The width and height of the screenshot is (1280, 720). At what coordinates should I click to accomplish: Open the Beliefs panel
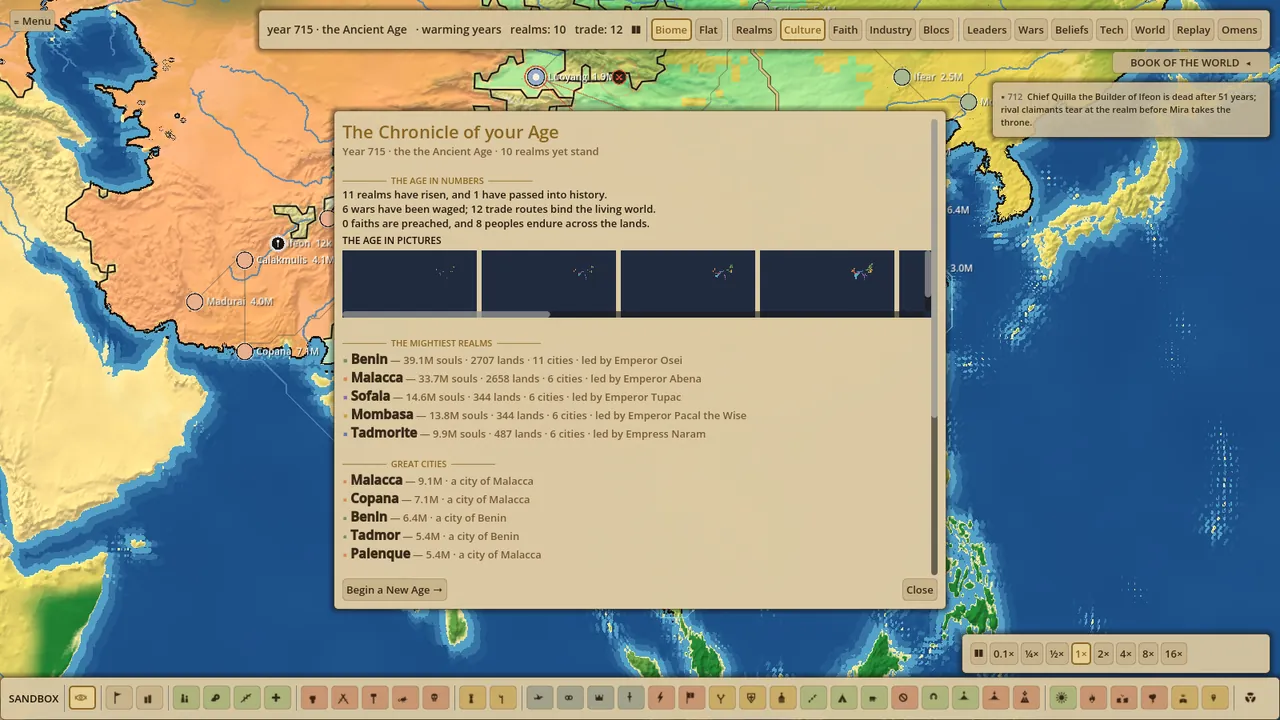tap(1072, 30)
